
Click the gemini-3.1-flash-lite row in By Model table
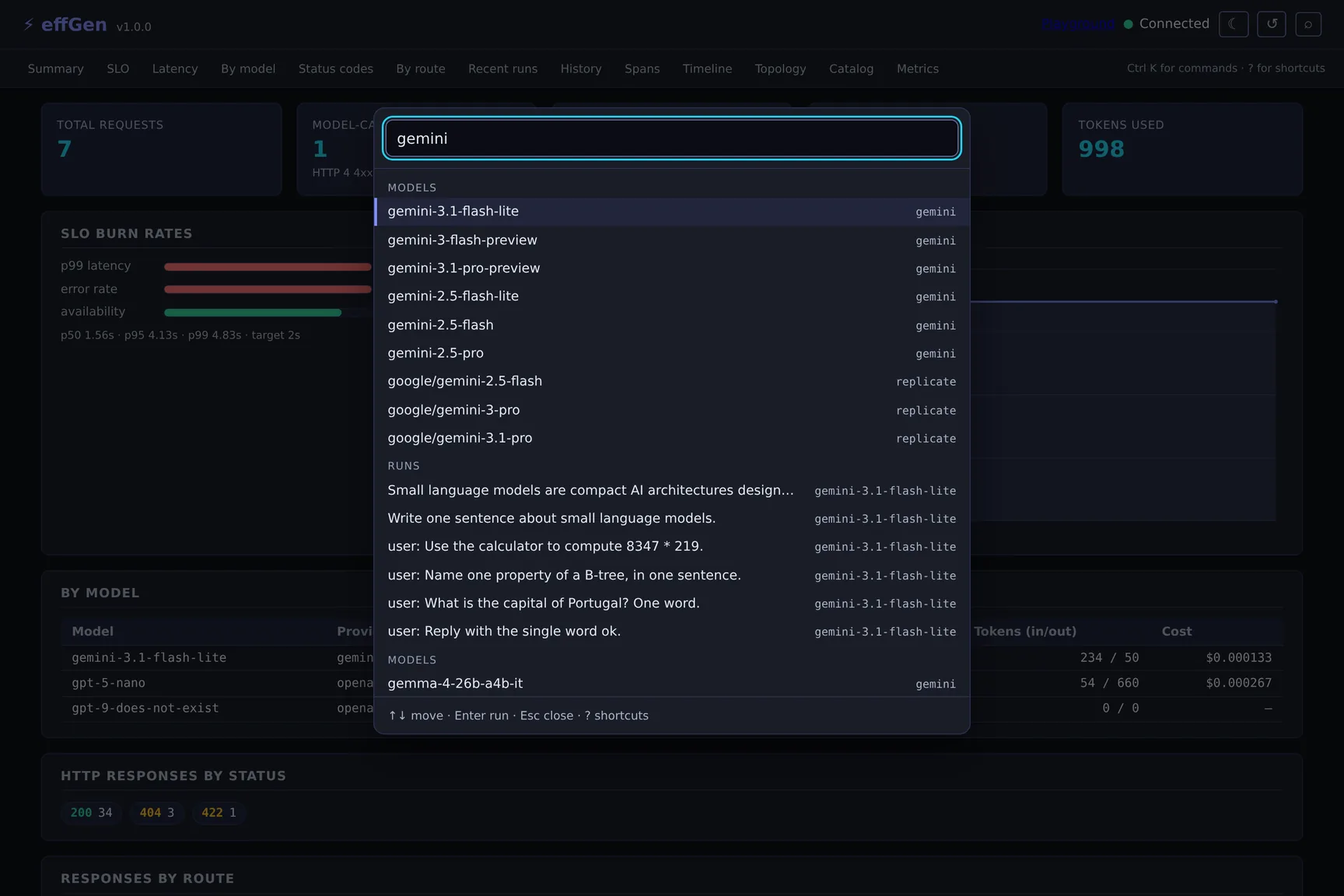tap(218, 658)
